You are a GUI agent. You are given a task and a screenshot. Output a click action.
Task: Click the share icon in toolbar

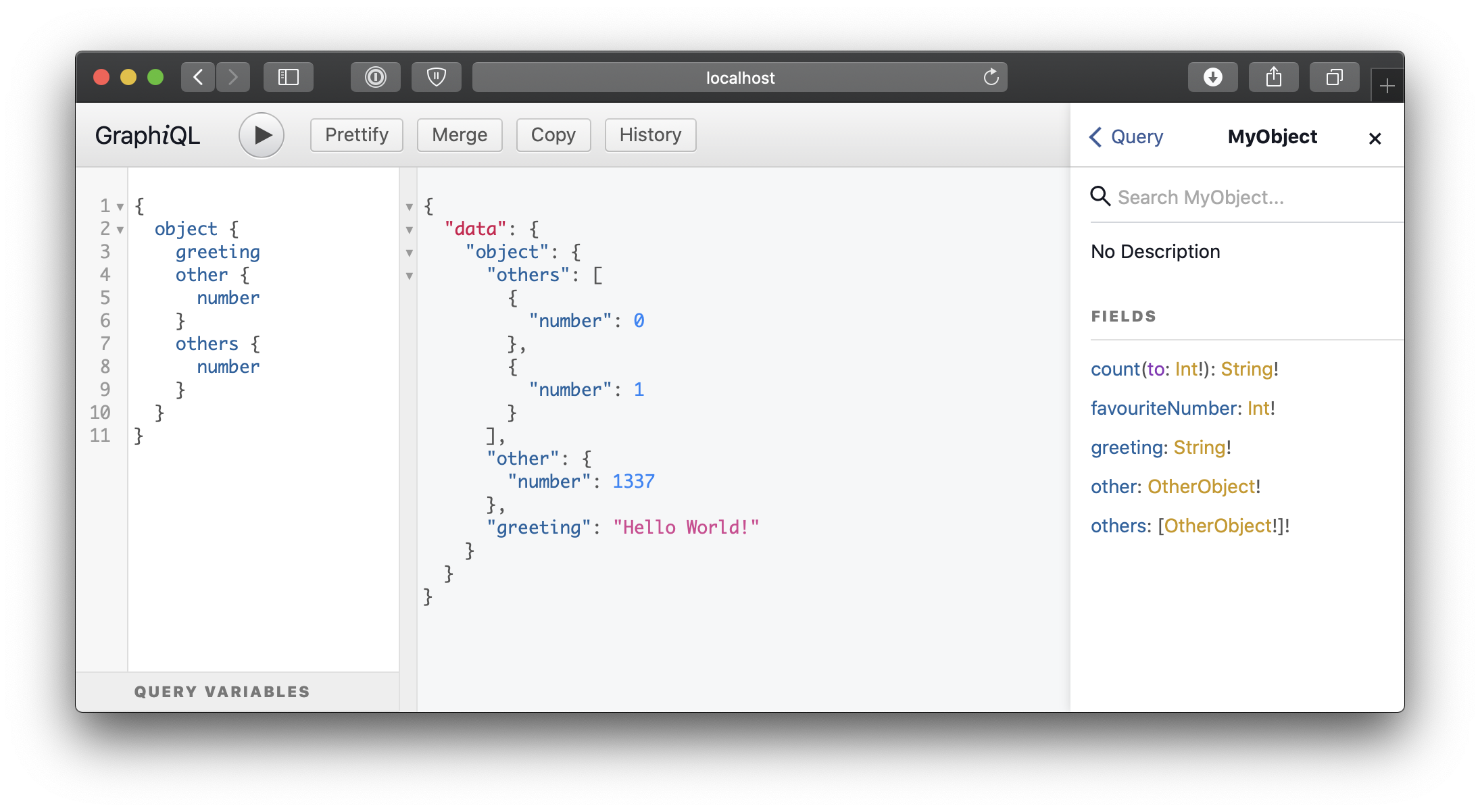pyautogui.click(x=1274, y=77)
